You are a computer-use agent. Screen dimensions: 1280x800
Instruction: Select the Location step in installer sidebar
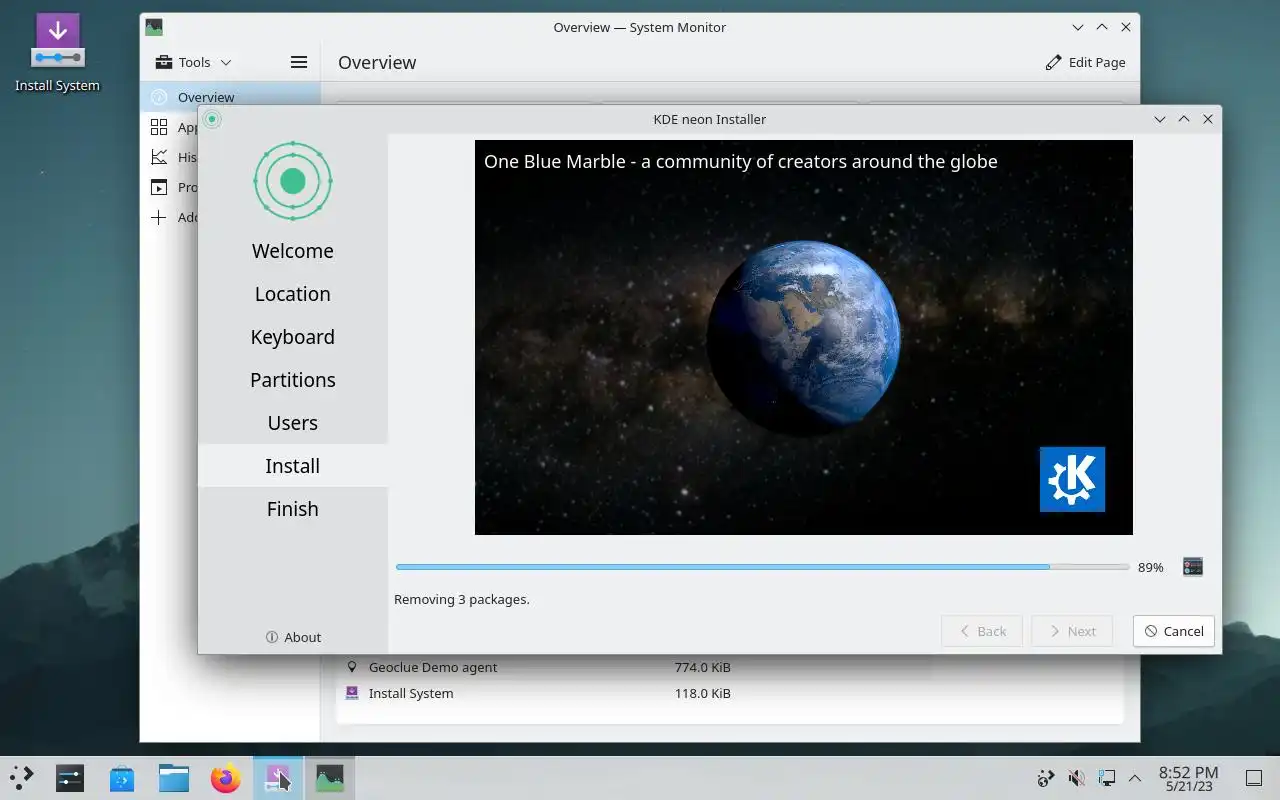tap(293, 294)
